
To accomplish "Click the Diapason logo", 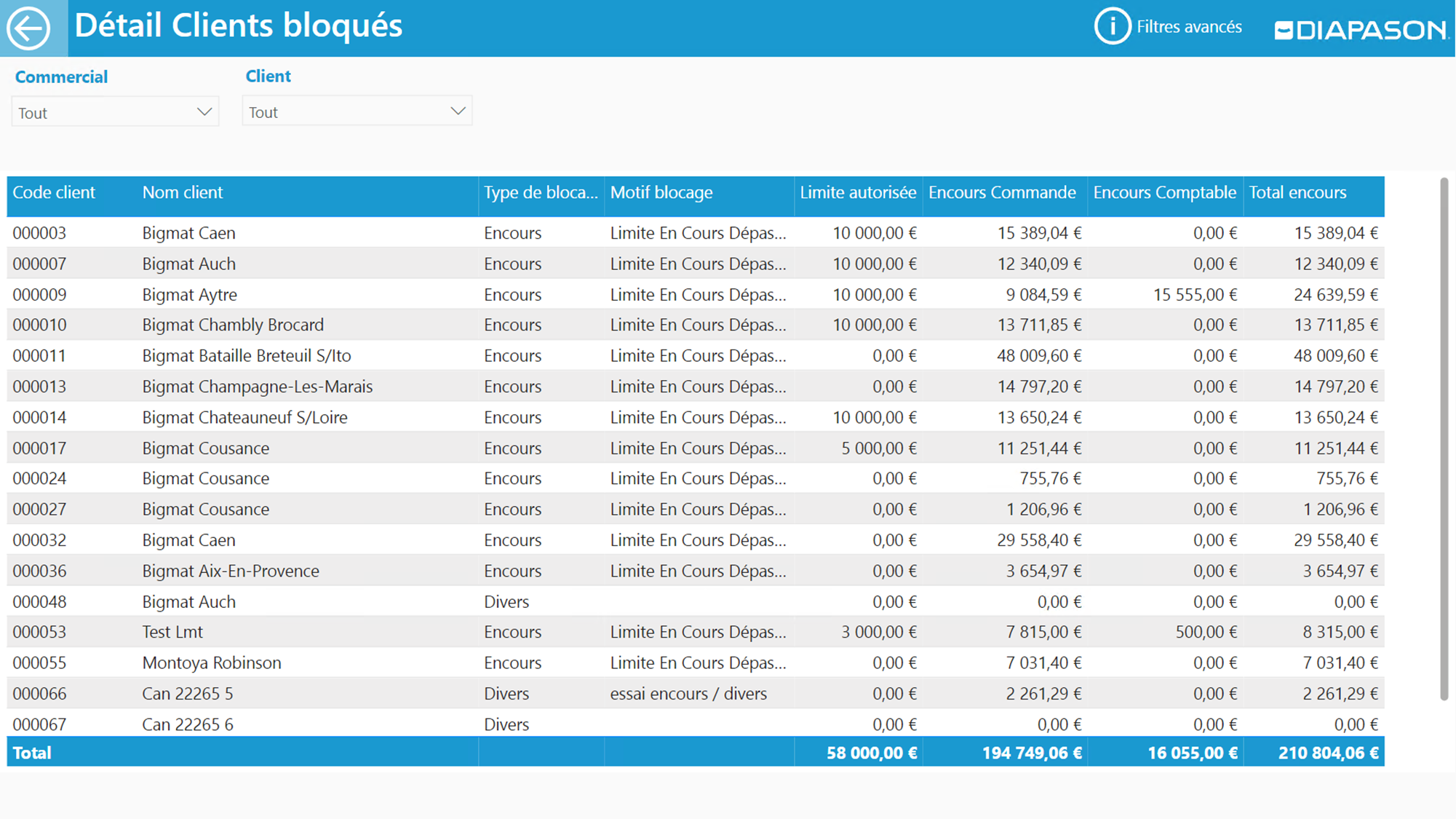I will pos(1361,30).
